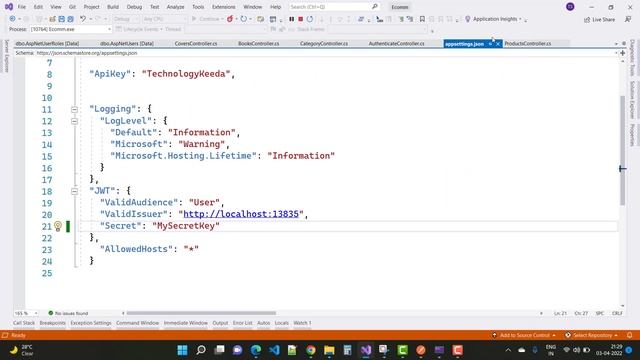Save the current file icon
Viewport: 640px width, 360px height.
click(61, 19)
